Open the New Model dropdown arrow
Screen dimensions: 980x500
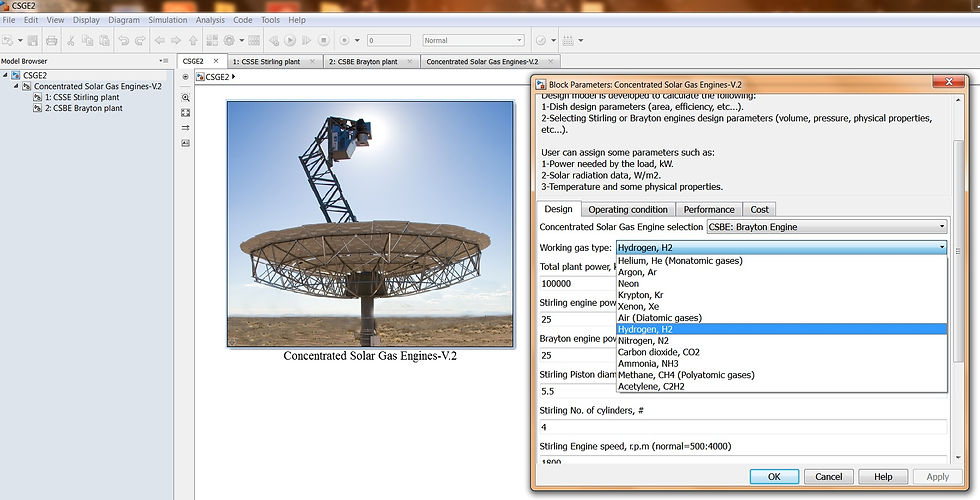click(20, 41)
